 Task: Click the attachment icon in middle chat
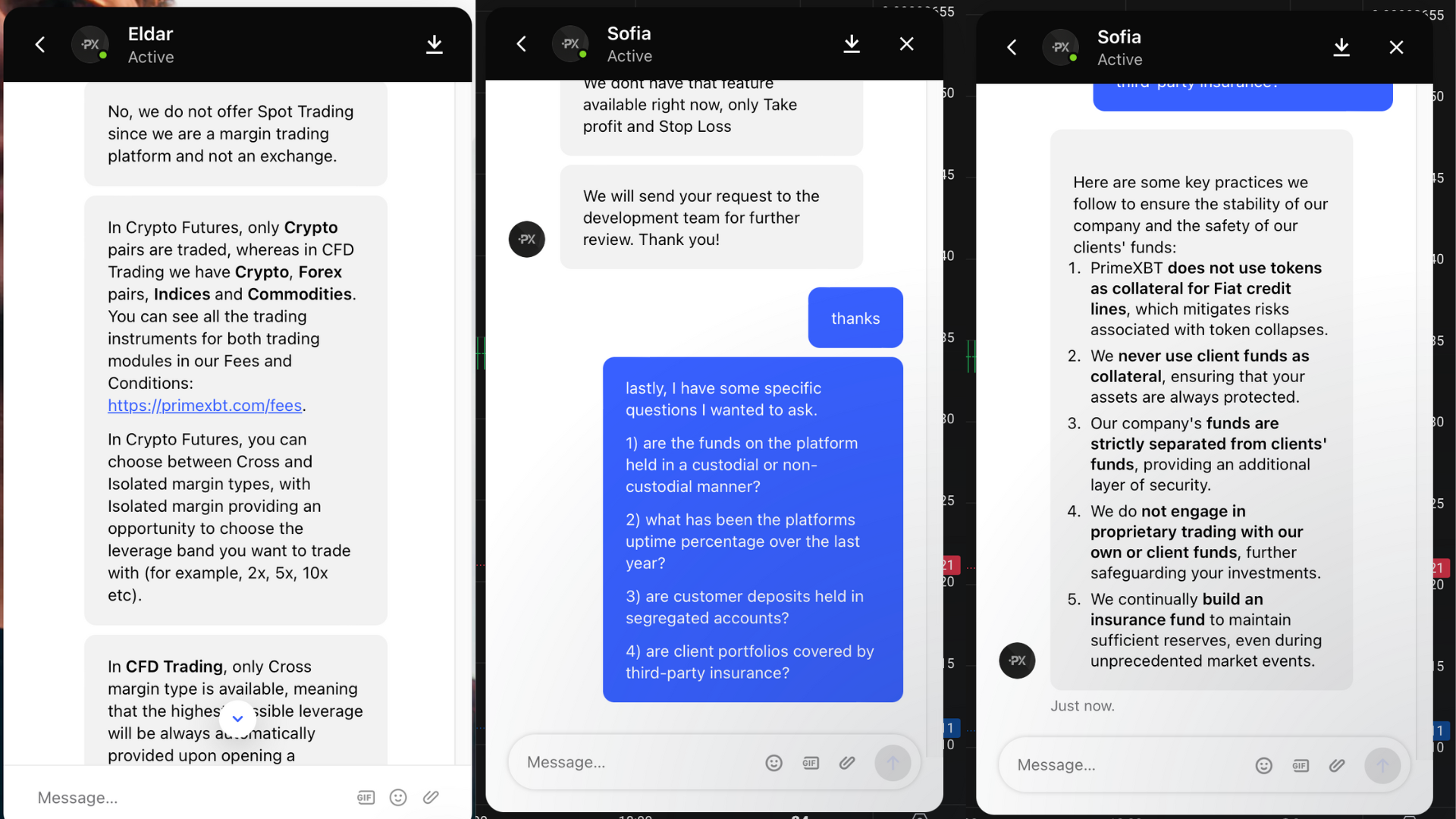tap(846, 762)
